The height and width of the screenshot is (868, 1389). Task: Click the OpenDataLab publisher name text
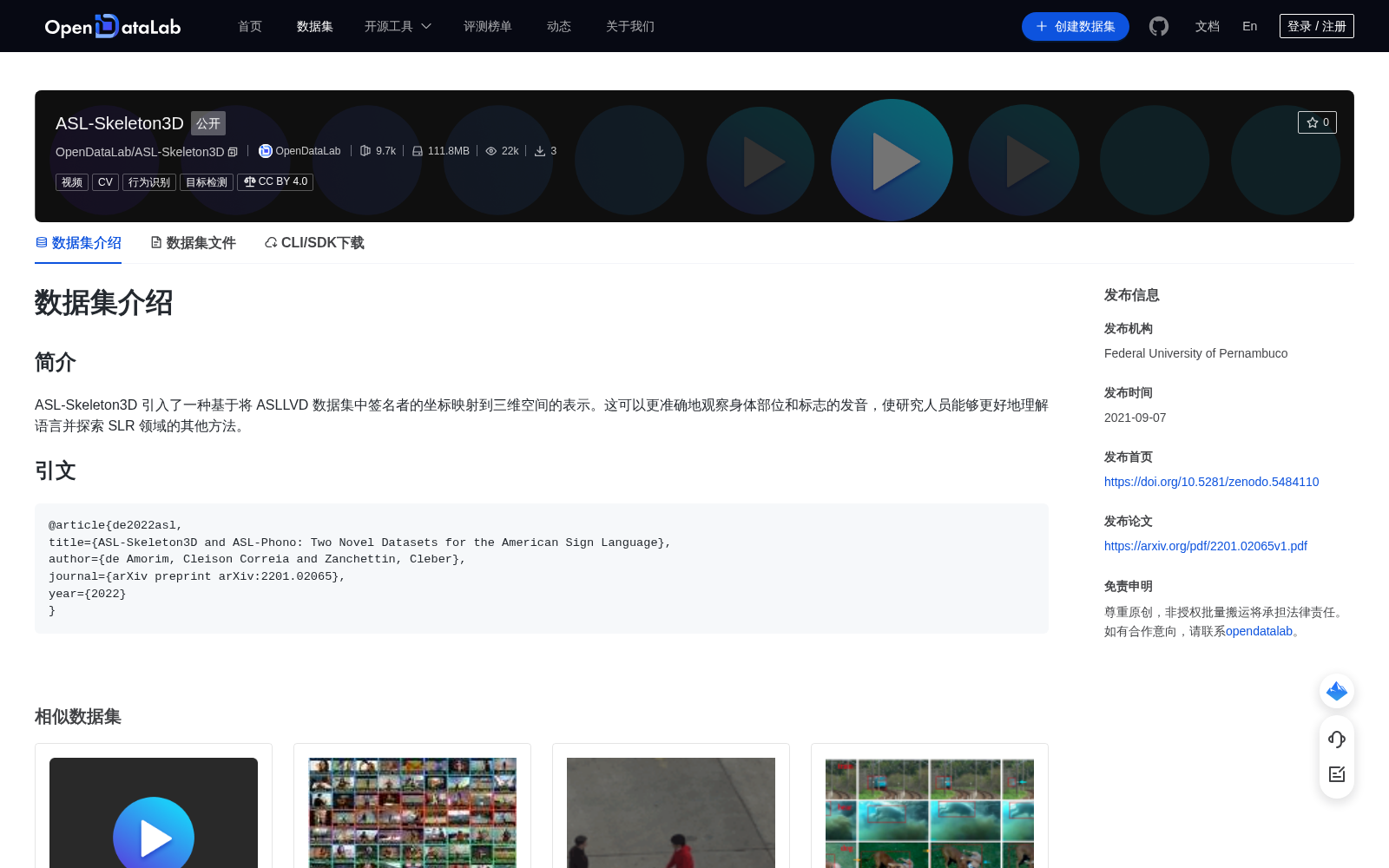tap(308, 151)
